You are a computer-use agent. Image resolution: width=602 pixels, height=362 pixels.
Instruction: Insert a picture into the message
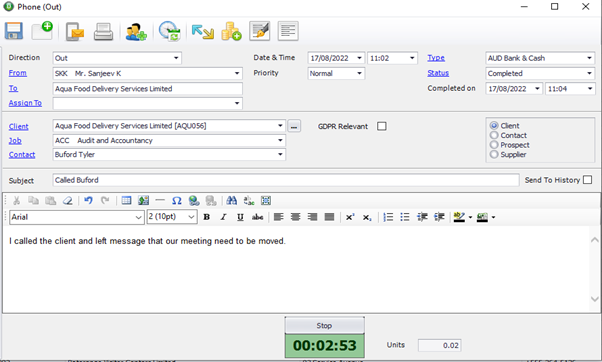(144, 200)
